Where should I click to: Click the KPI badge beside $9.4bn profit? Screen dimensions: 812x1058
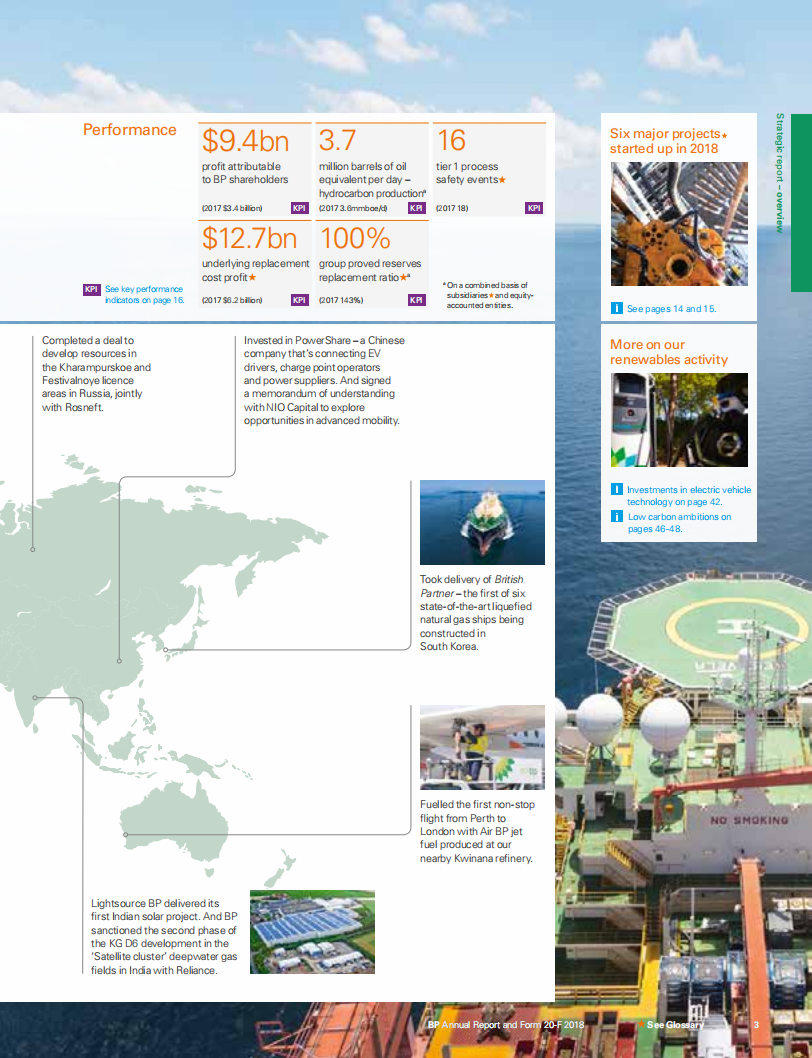[298, 208]
